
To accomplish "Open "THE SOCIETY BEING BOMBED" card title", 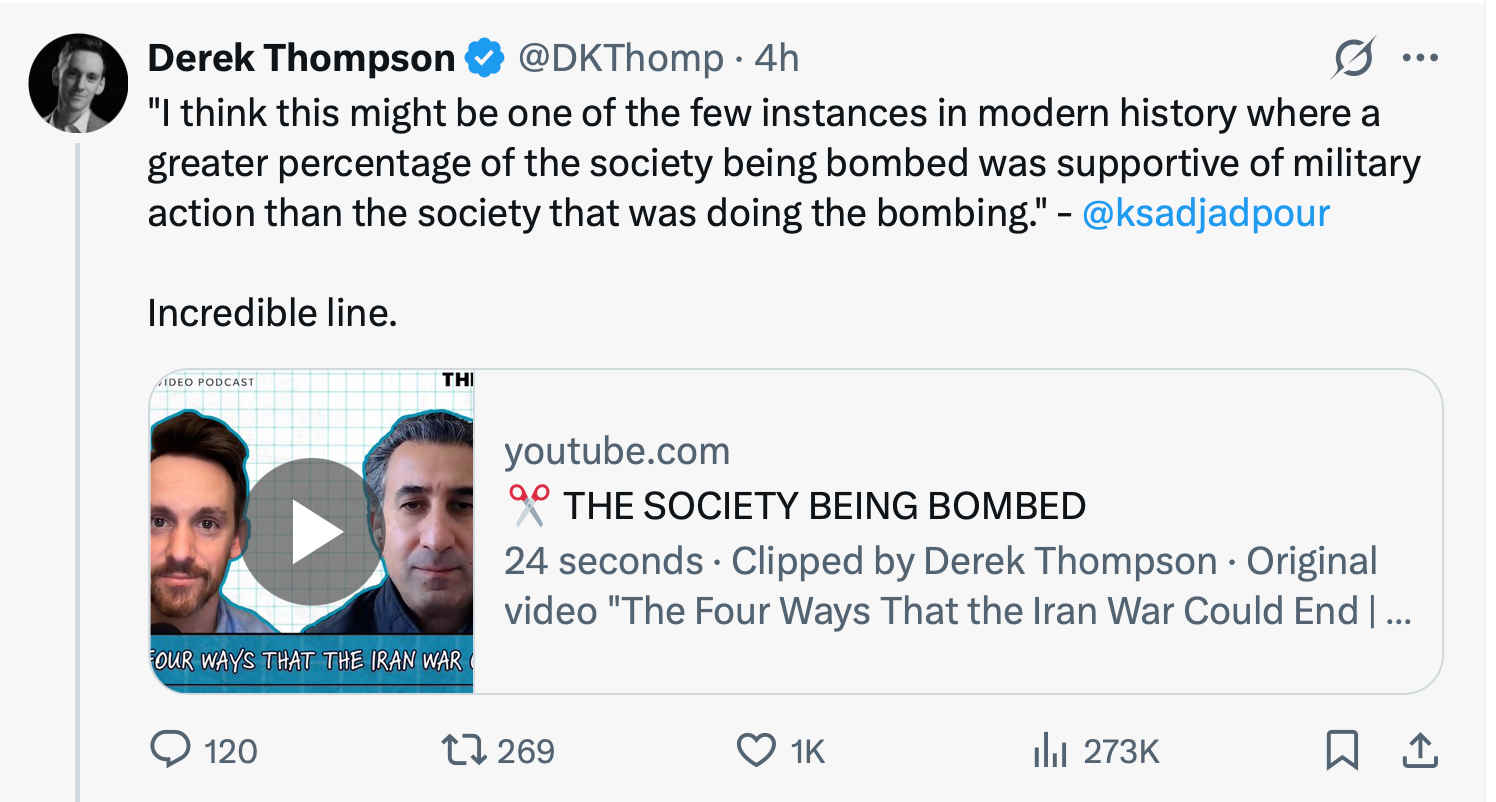I will [x=823, y=506].
